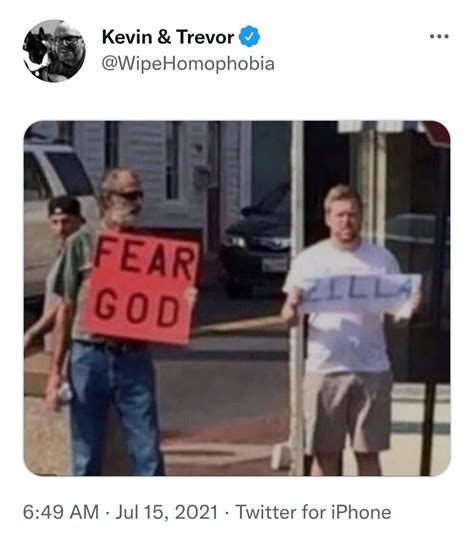Select the "Kevin & Trevor" display name
This screenshot has width=474, height=541.
168,37
